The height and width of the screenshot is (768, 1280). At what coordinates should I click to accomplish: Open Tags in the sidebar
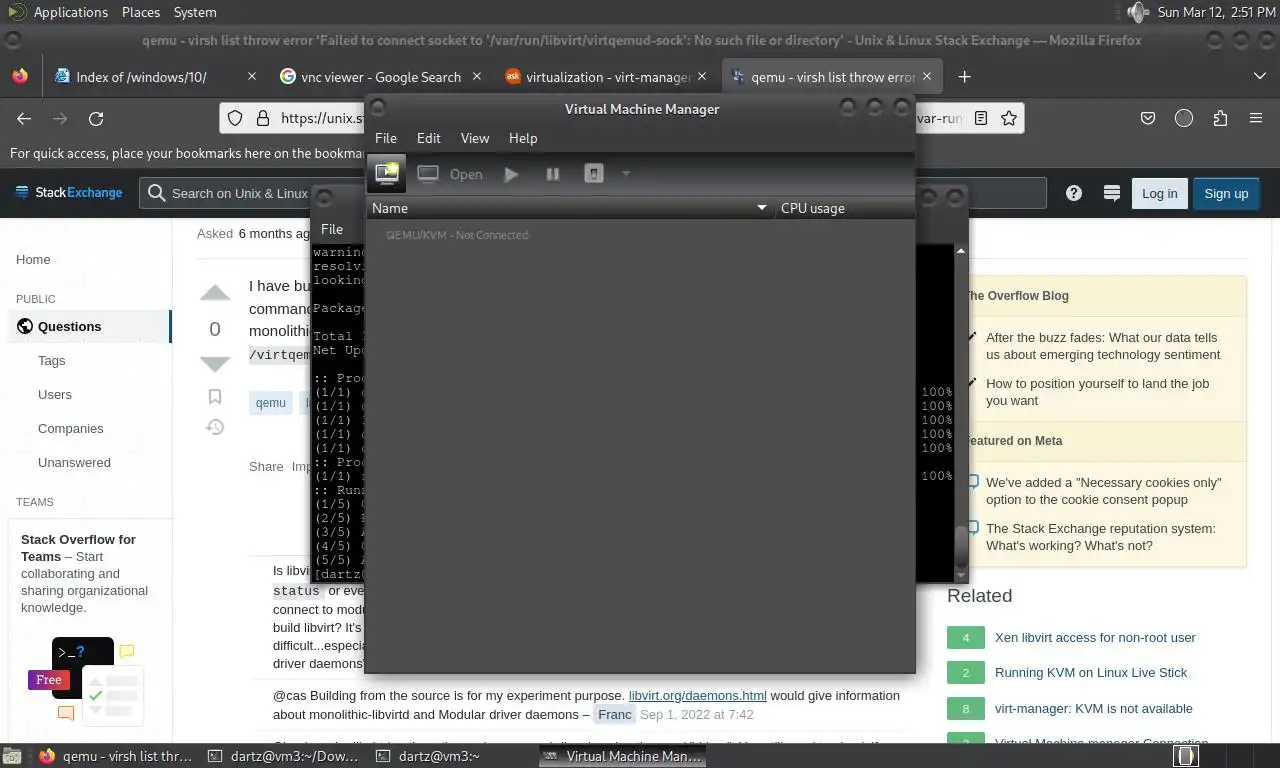click(51, 360)
